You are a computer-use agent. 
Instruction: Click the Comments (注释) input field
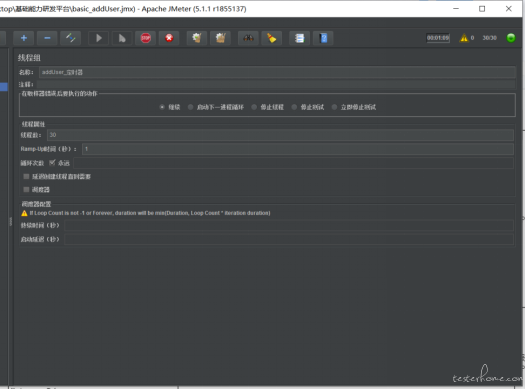[276, 84]
